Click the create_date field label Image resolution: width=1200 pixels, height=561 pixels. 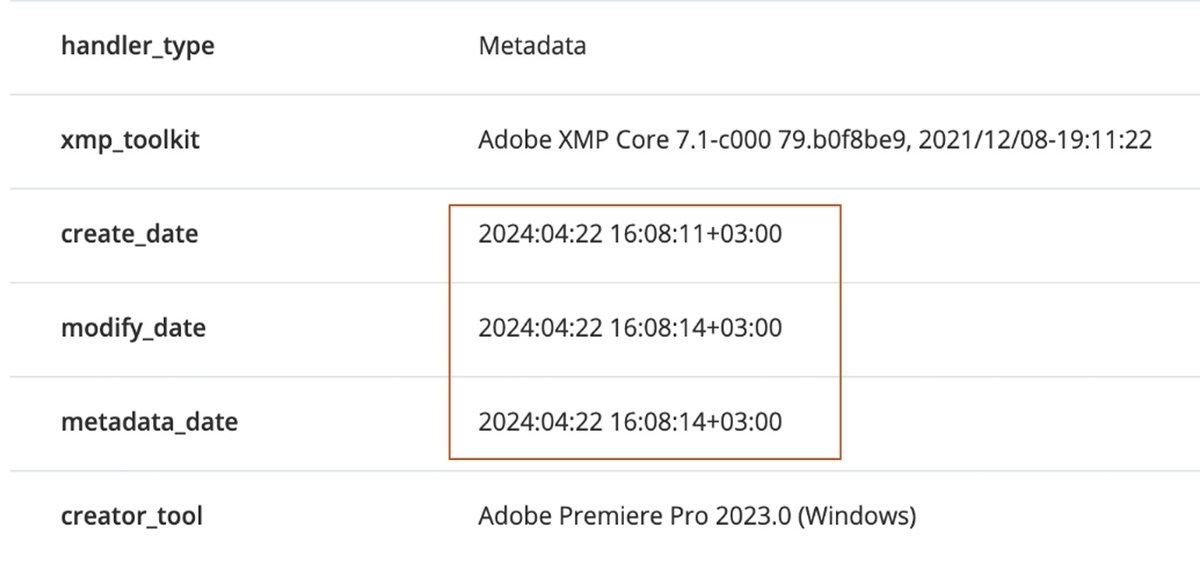click(x=129, y=234)
